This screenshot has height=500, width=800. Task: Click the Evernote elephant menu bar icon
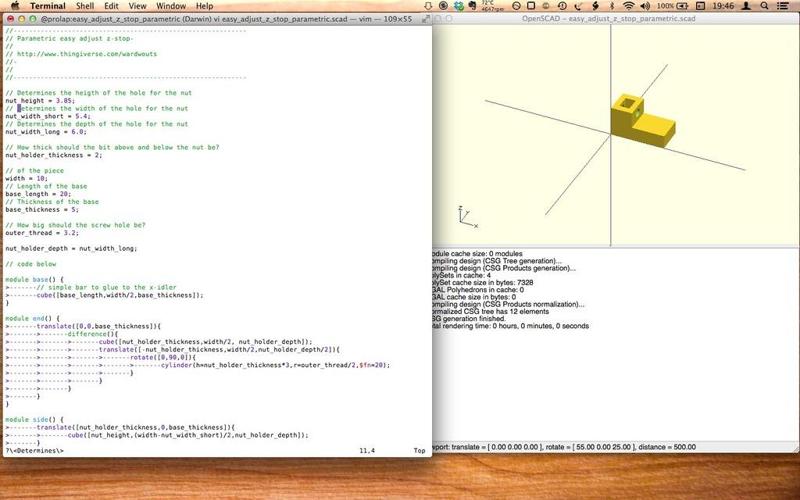pos(472,6)
